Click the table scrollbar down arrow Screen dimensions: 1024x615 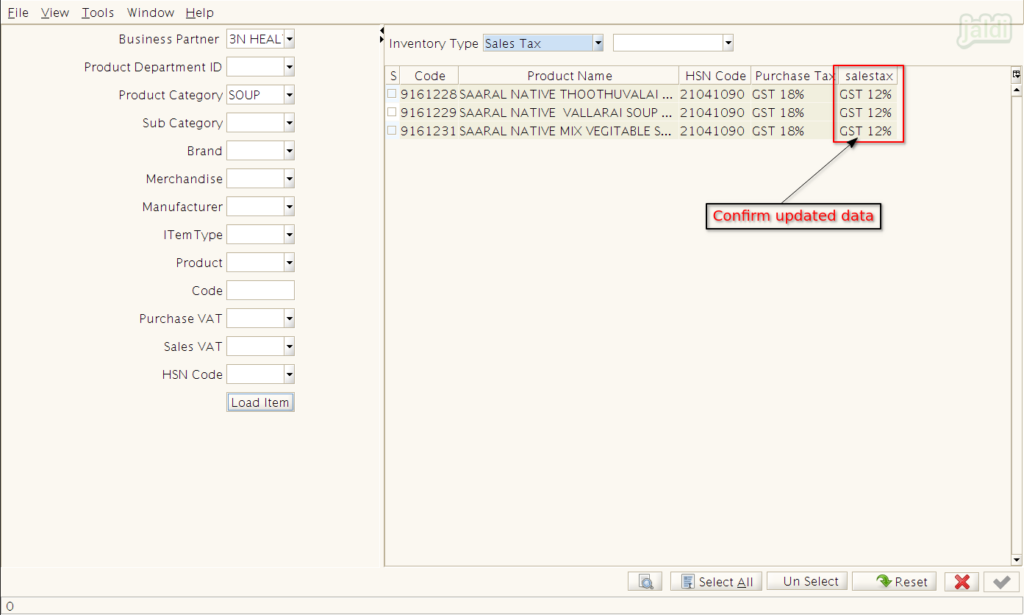(1016, 560)
